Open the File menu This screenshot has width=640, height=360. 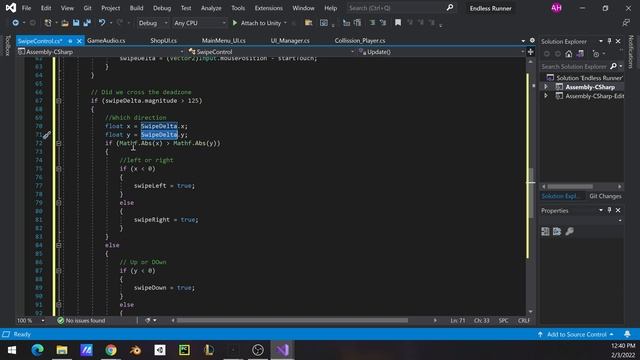click(x=26, y=8)
